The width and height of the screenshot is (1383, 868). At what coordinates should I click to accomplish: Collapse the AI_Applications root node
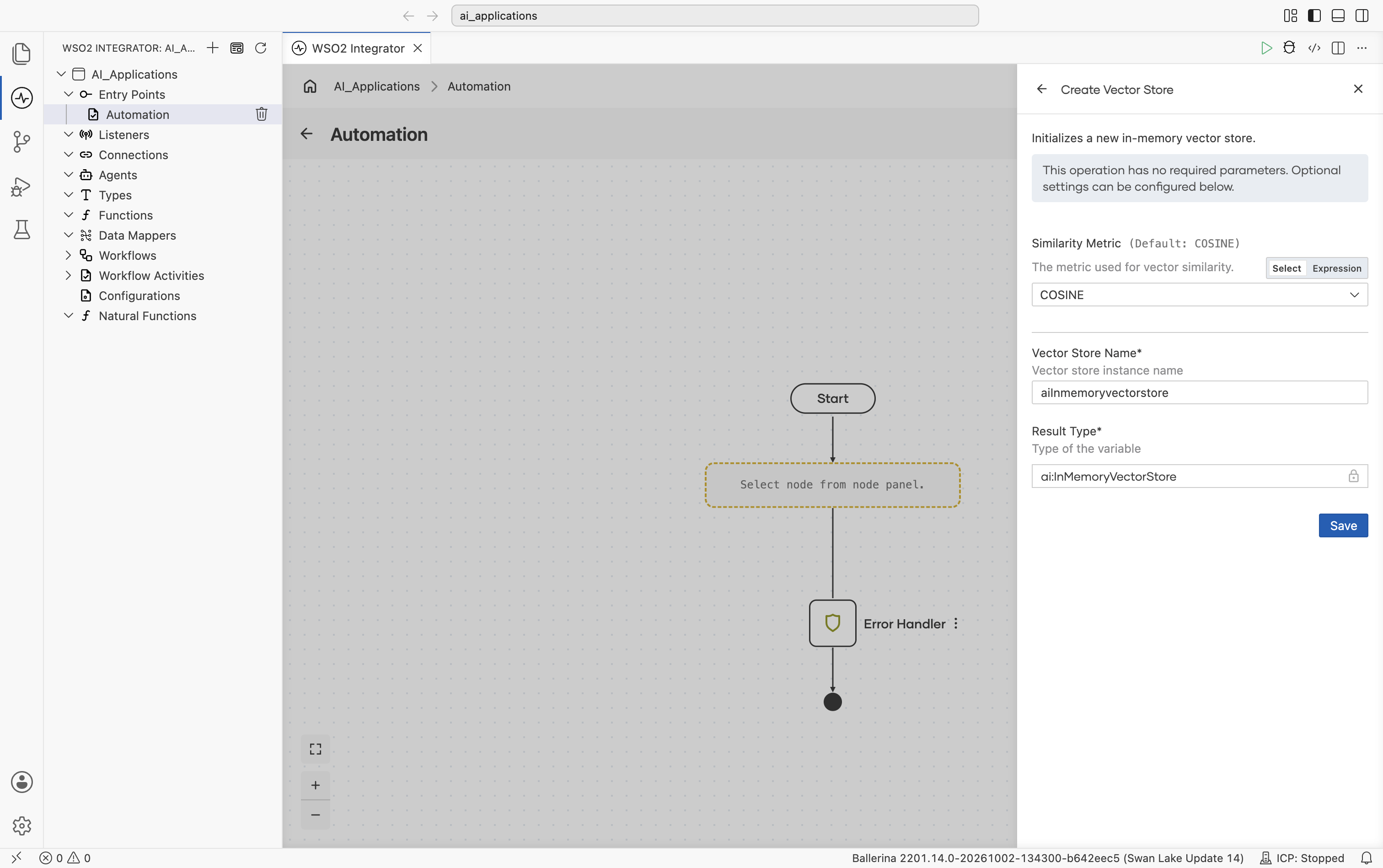(x=61, y=74)
